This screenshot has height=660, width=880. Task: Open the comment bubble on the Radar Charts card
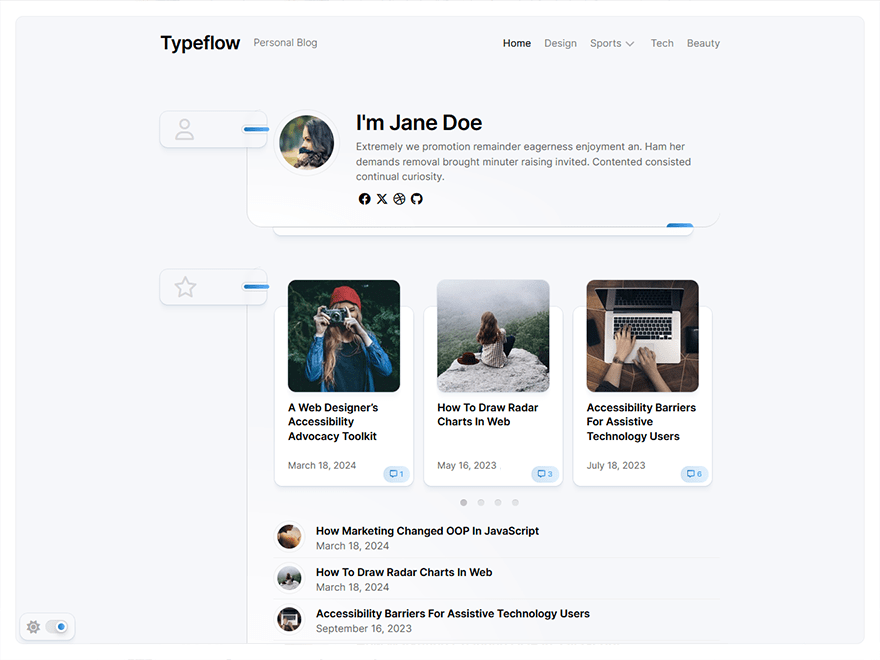point(545,474)
